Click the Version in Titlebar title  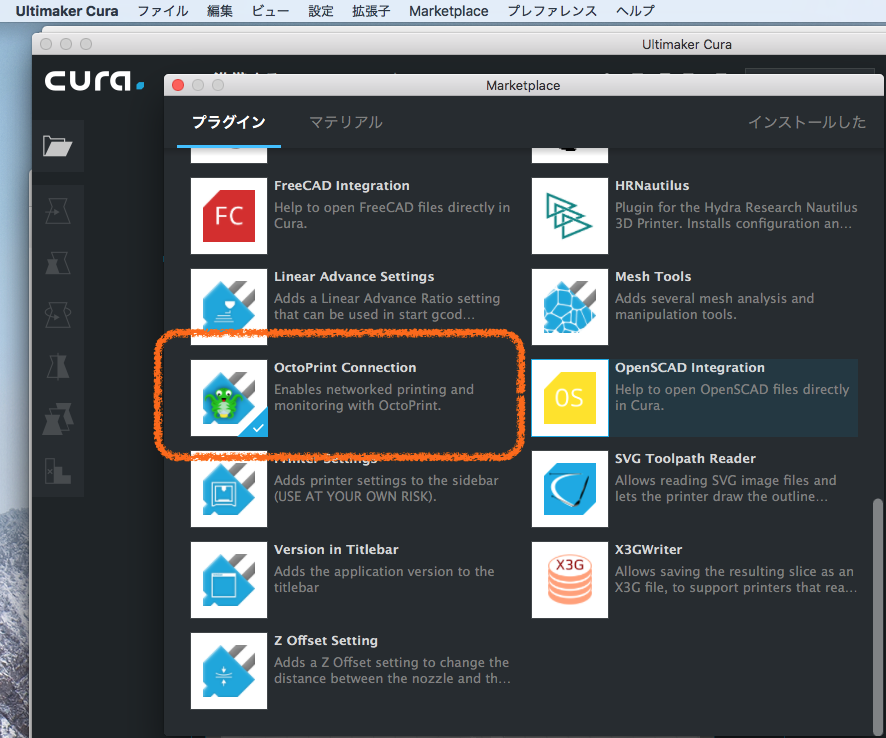[x=336, y=549]
